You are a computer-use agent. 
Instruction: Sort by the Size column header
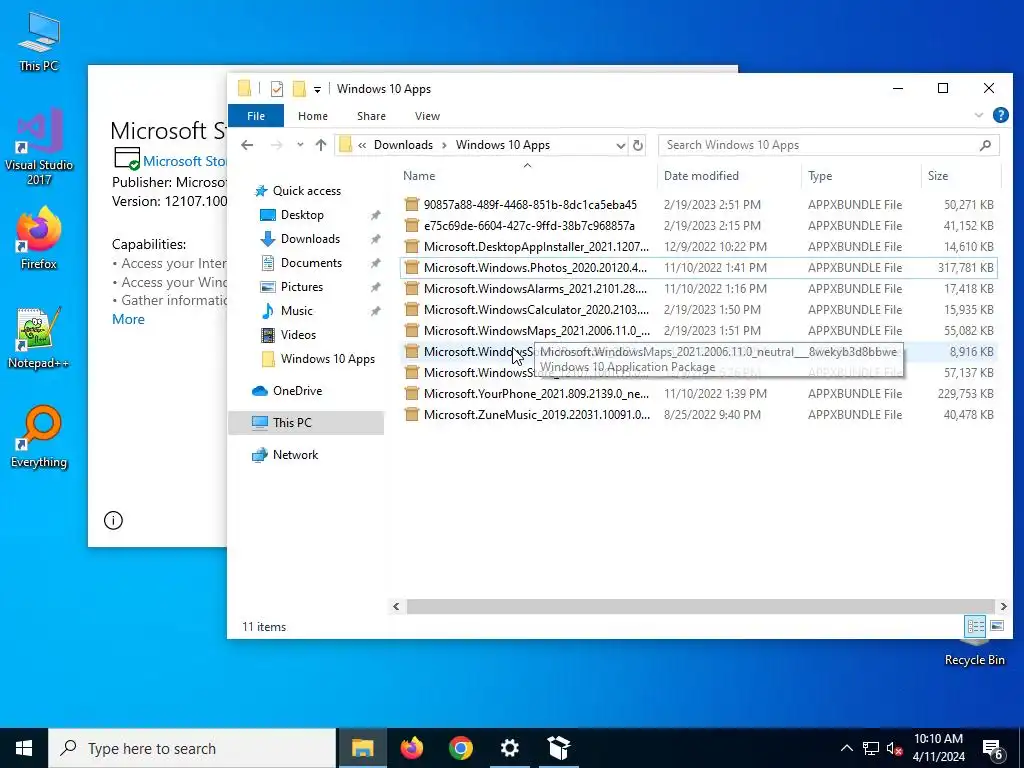(x=961, y=176)
